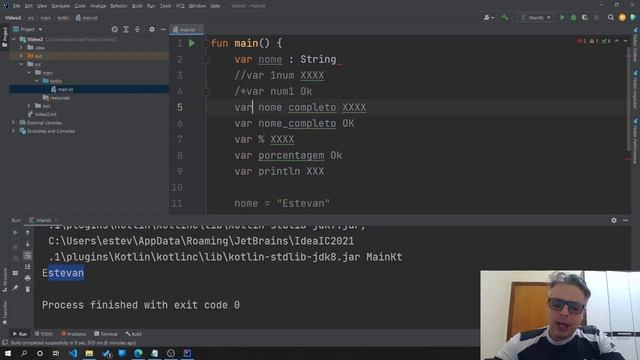Click the Run tool window button at bottom
This screenshot has width=640, height=360.
point(20,334)
